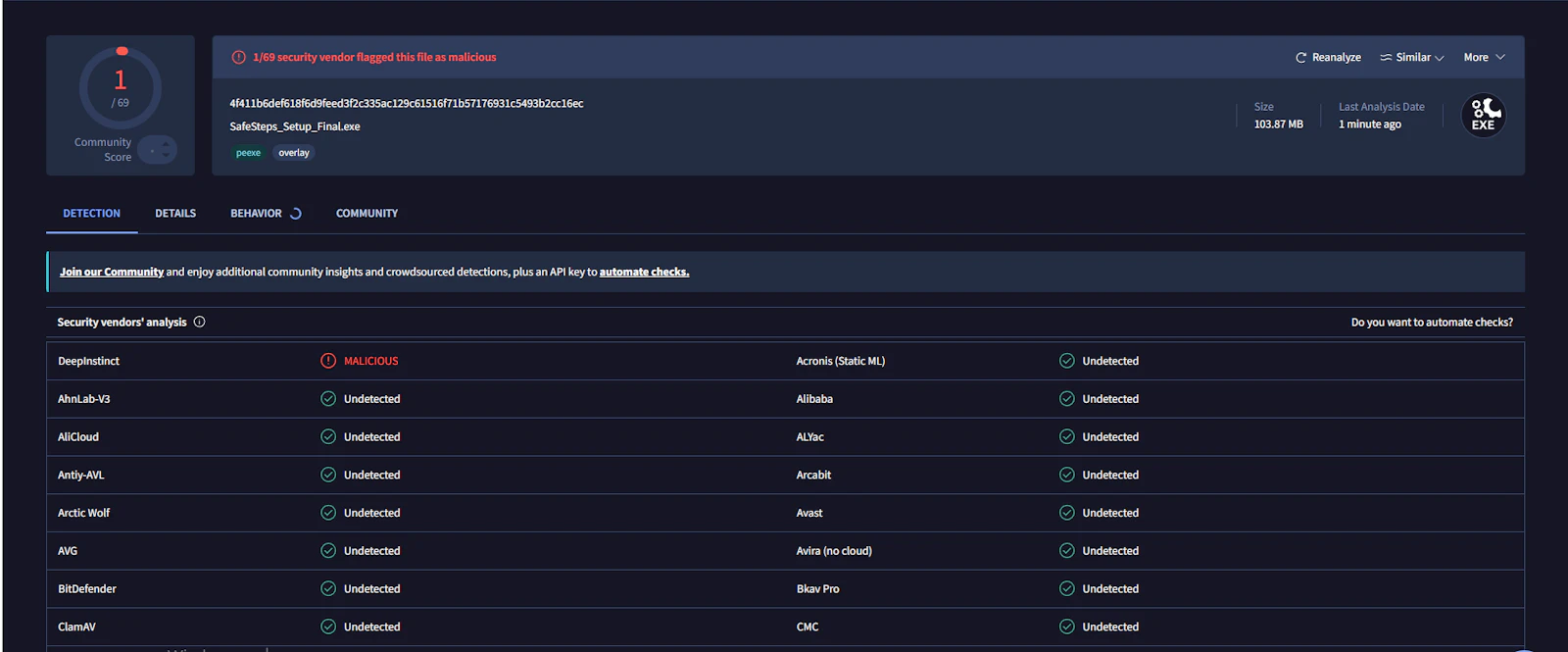Screen dimensions: 1568x652
Task: Click the MALICIOUS label for DeepInstinct
Action: coord(371,362)
